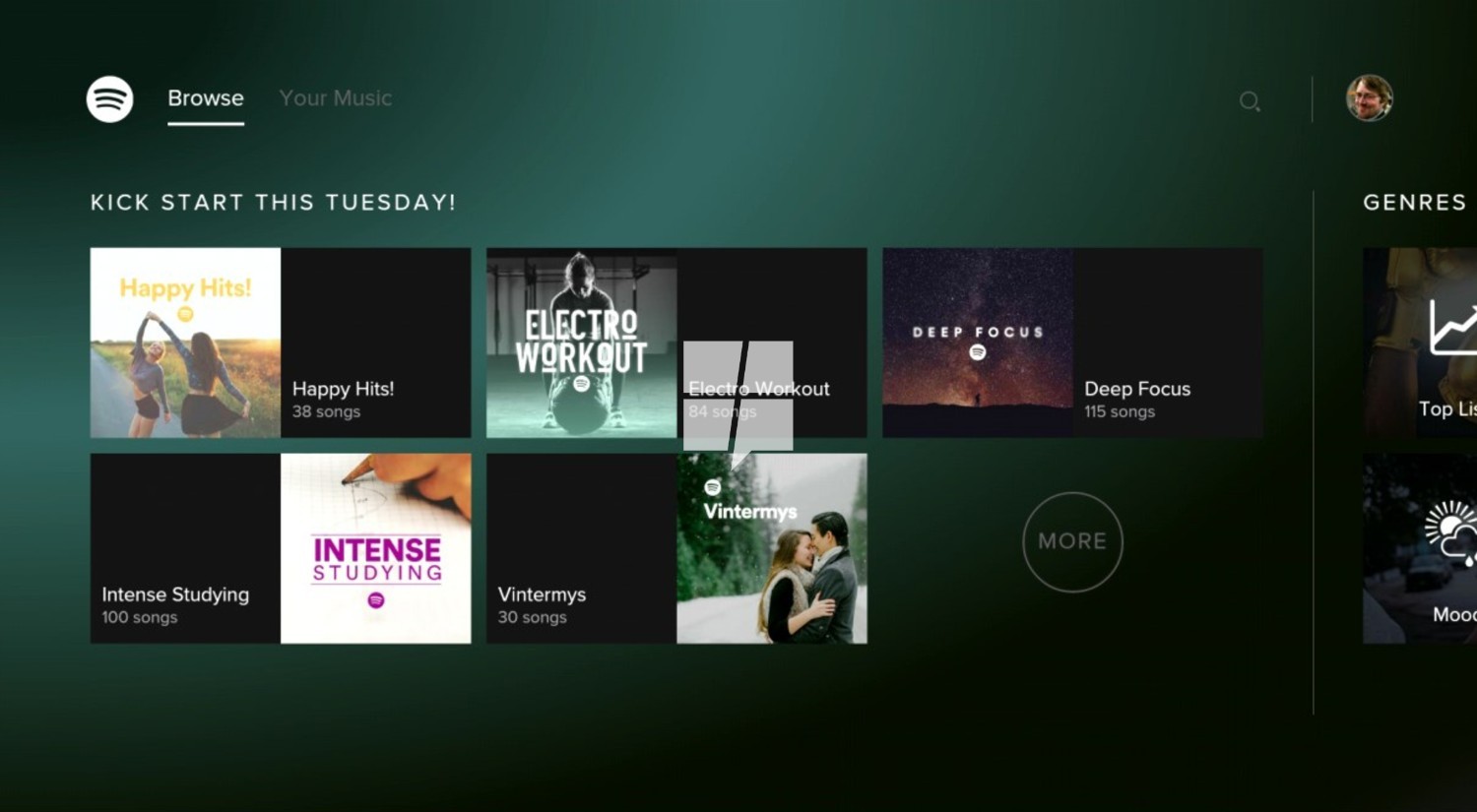
Task: Switch to the Your Music tab
Action: [x=336, y=98]
